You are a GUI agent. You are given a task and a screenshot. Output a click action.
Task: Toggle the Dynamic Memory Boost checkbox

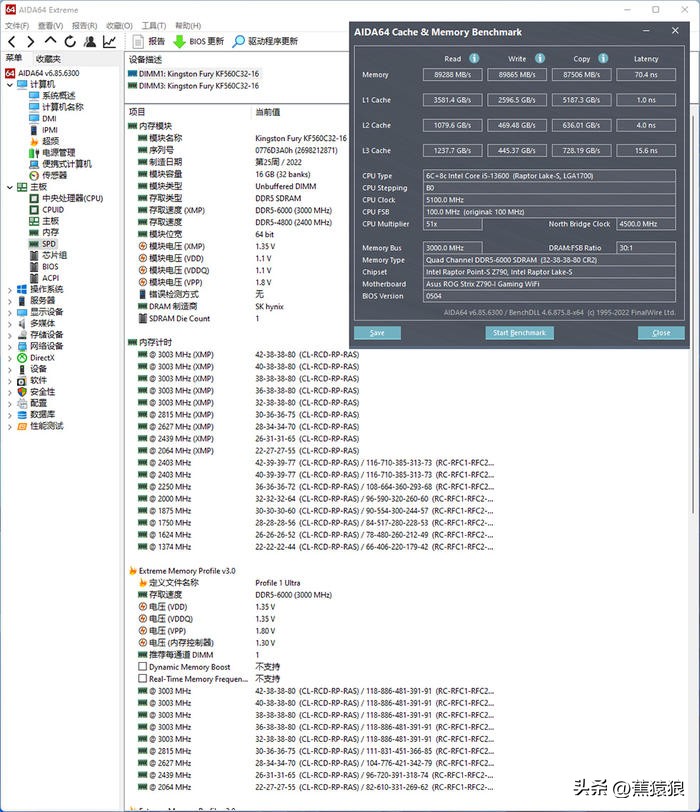click(x=142, y=667)
